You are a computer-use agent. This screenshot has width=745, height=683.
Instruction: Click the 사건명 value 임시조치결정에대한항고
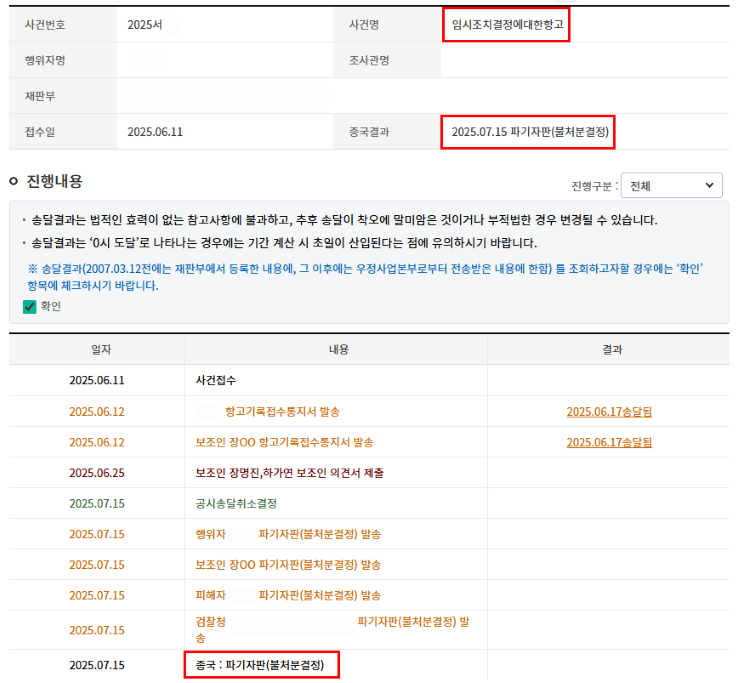coord(509,24)
